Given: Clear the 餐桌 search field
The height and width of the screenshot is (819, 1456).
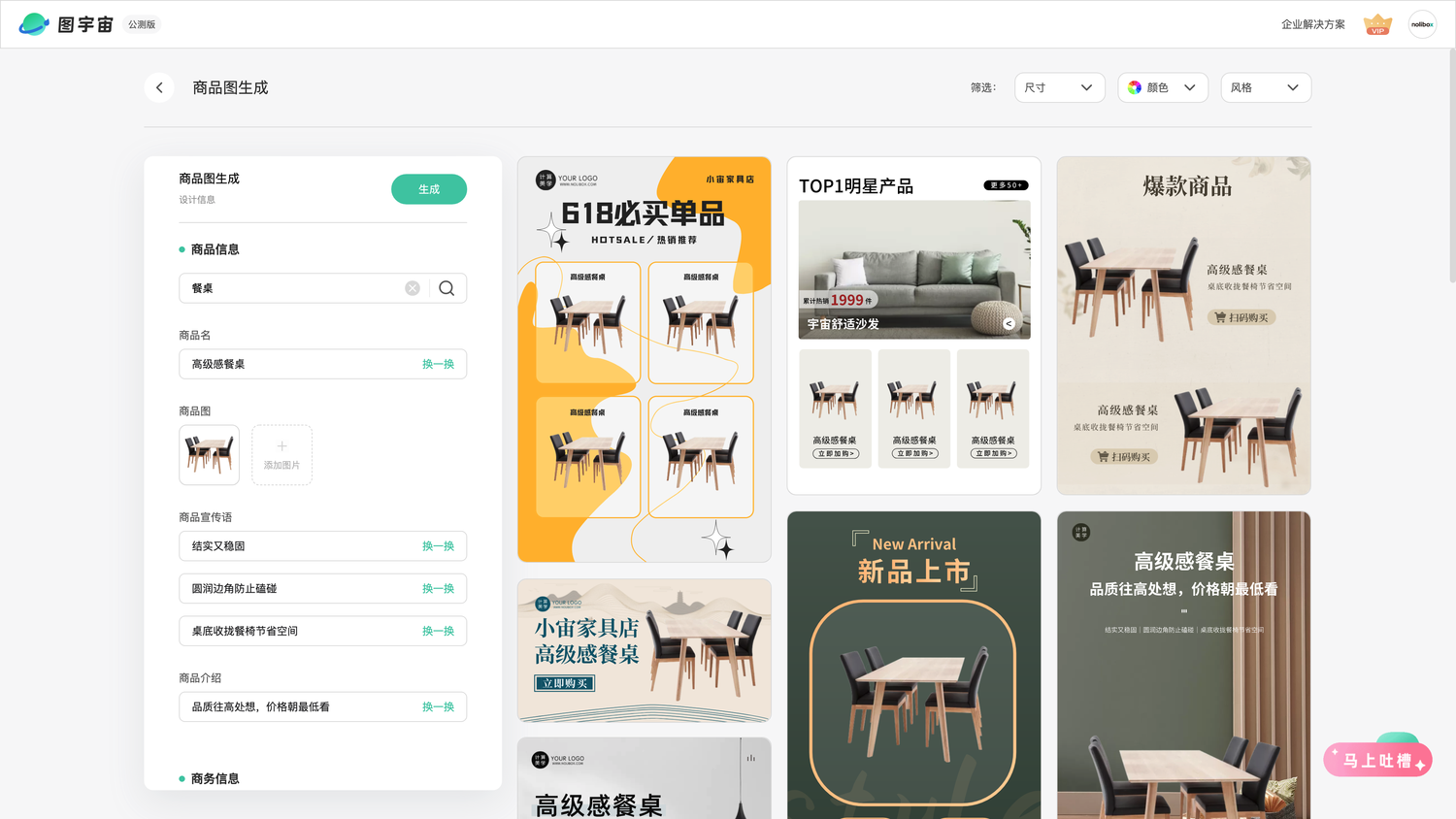Looking at the screenshot, I should pos(413,288).
